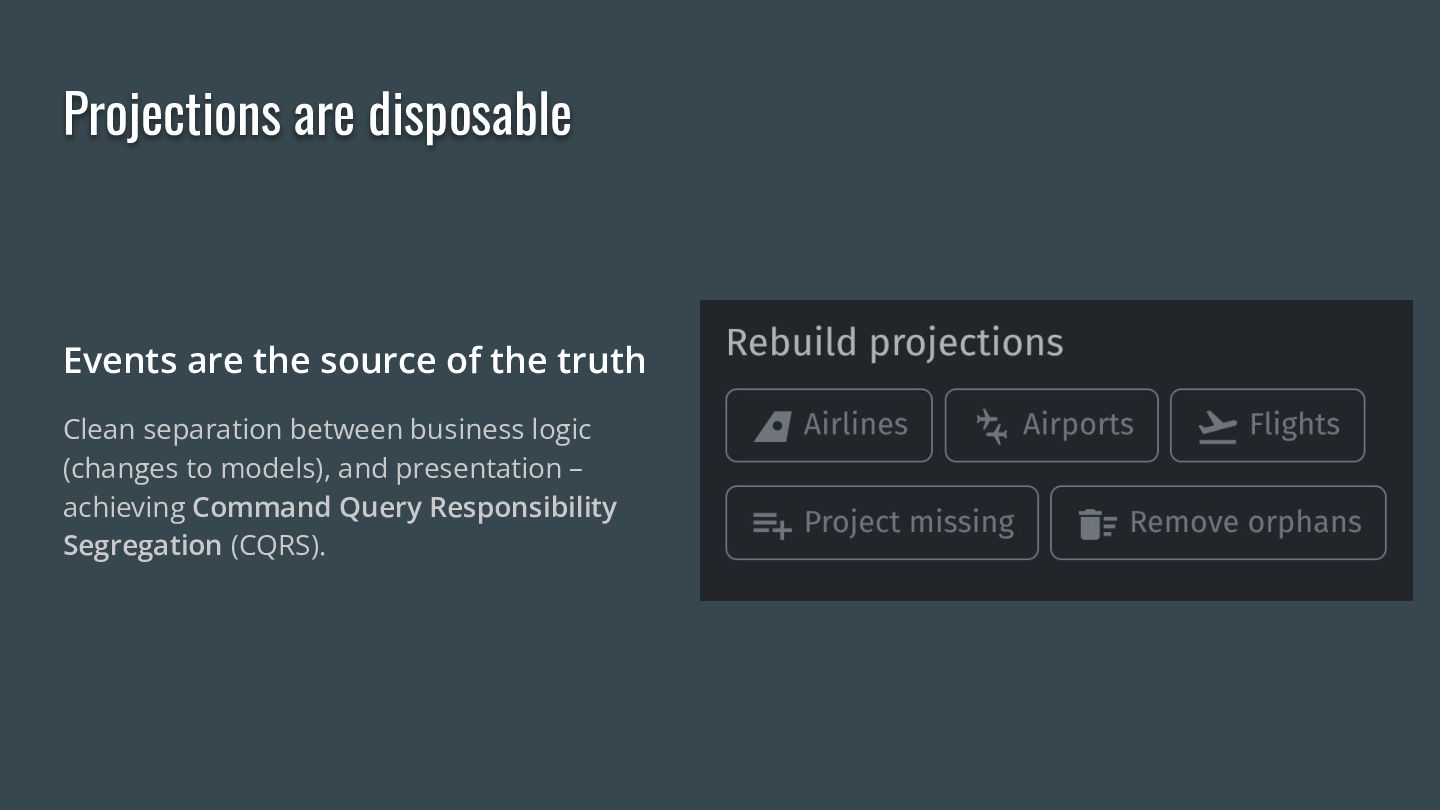Image resolution: width=1440 pixels, height=810 pixels.
Task: Click the Remove orphans button
Action: (1218, 523)
